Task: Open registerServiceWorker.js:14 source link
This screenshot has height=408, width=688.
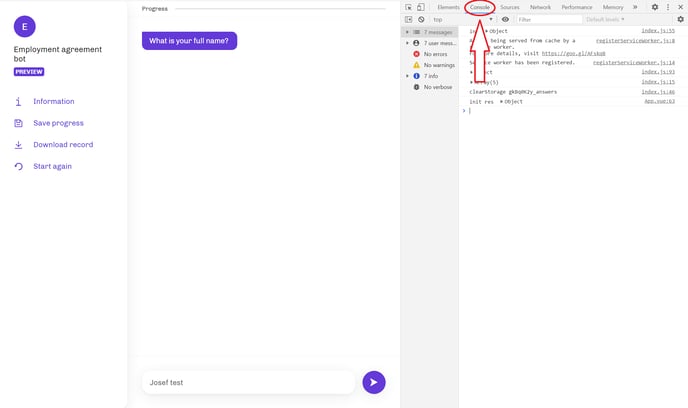Action: [x=634, y=63]
